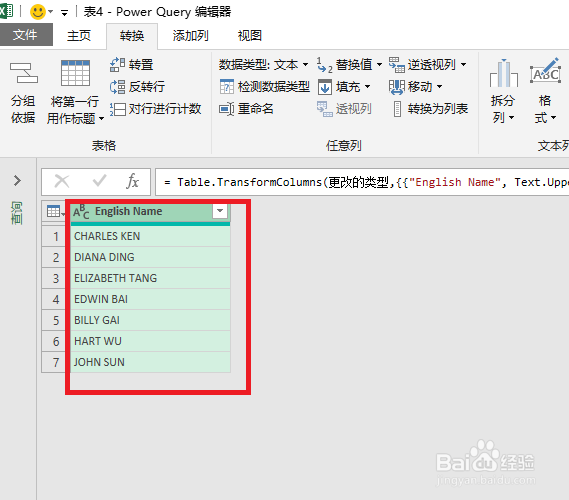Click the 透视列 (Pivot Column) button
Viewport: 569px width, 500px height.
(x=344, y=108)
